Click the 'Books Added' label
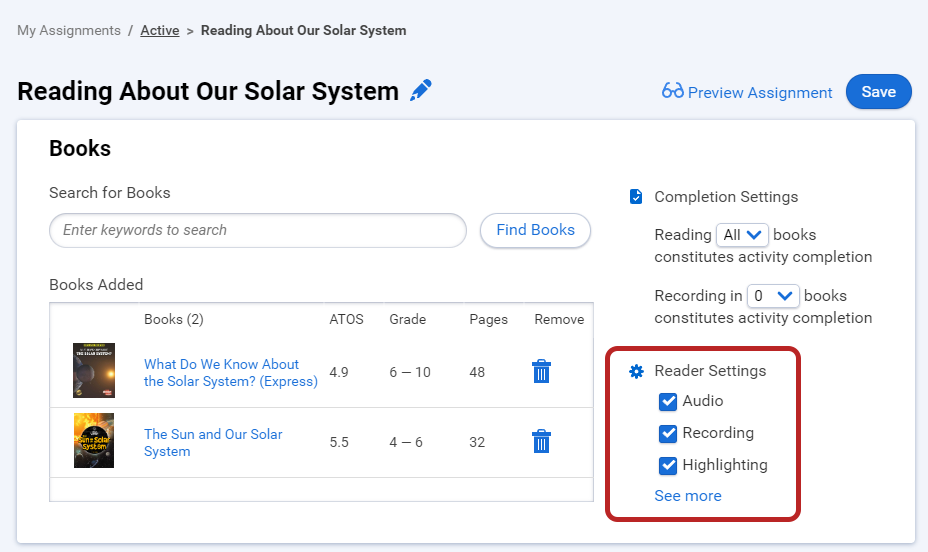 click(x=96, y=285)
